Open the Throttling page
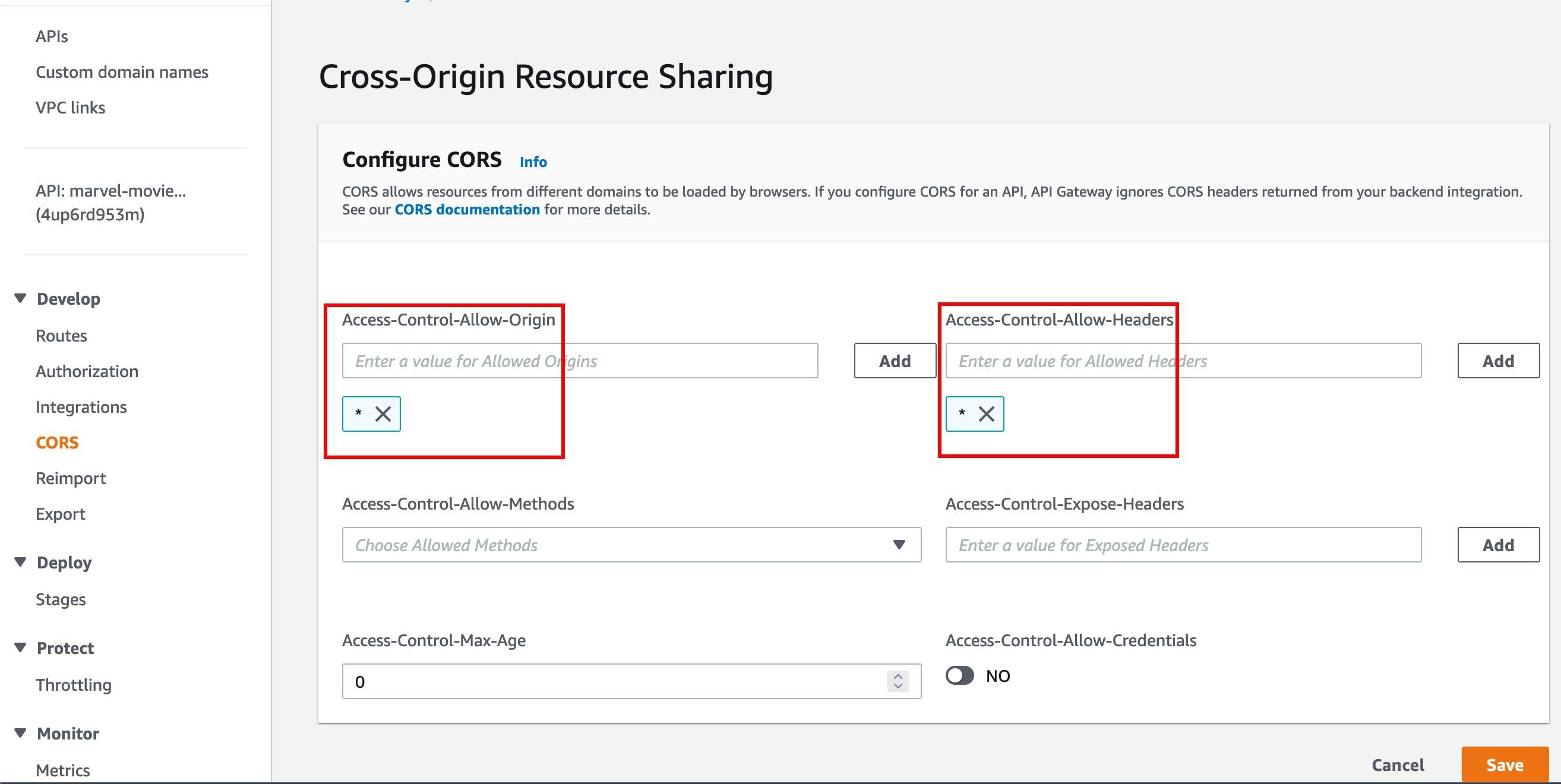The image size is (1561, 784). (x=73, y=685)
